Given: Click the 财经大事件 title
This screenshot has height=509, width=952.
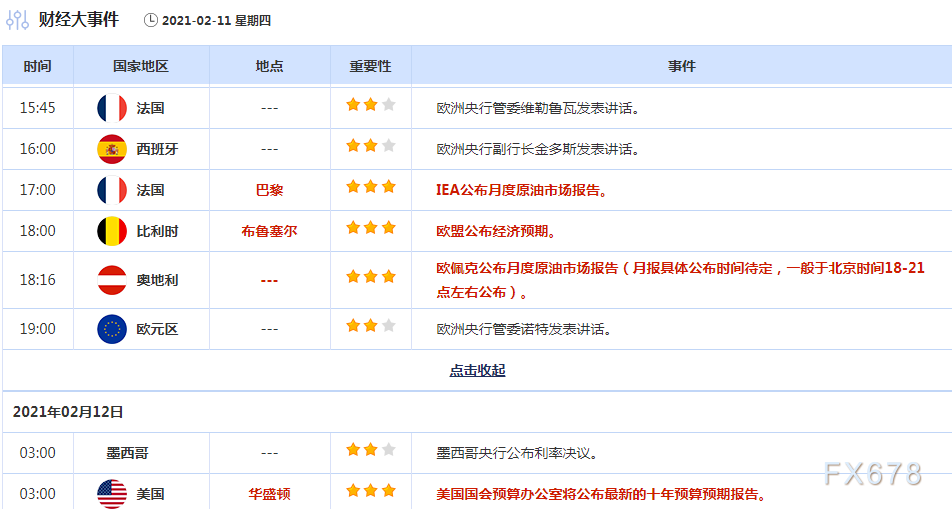Looking at the screenshot, I should point(79,19).
